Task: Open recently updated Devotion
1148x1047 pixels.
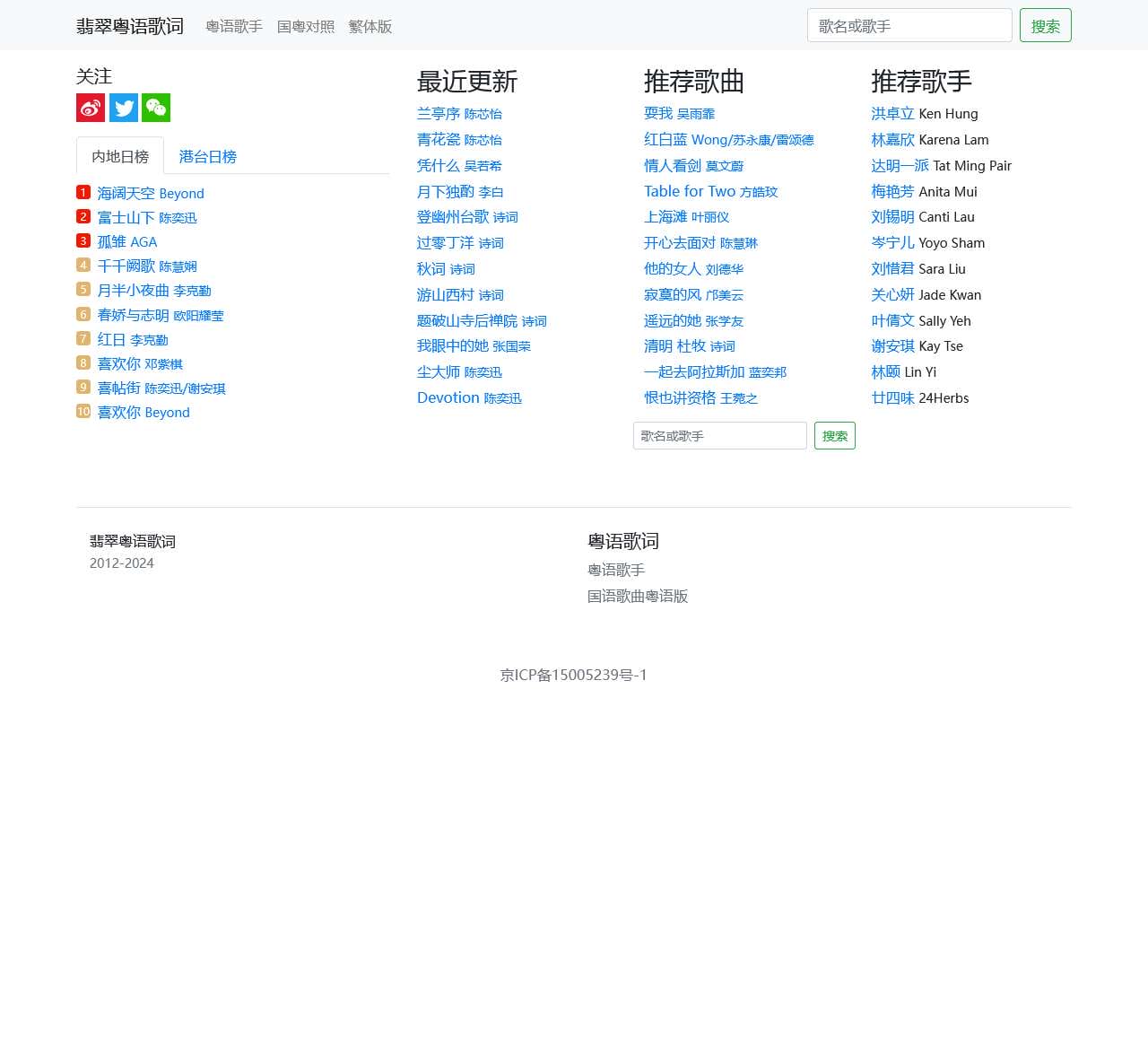Action: (469, 397)
